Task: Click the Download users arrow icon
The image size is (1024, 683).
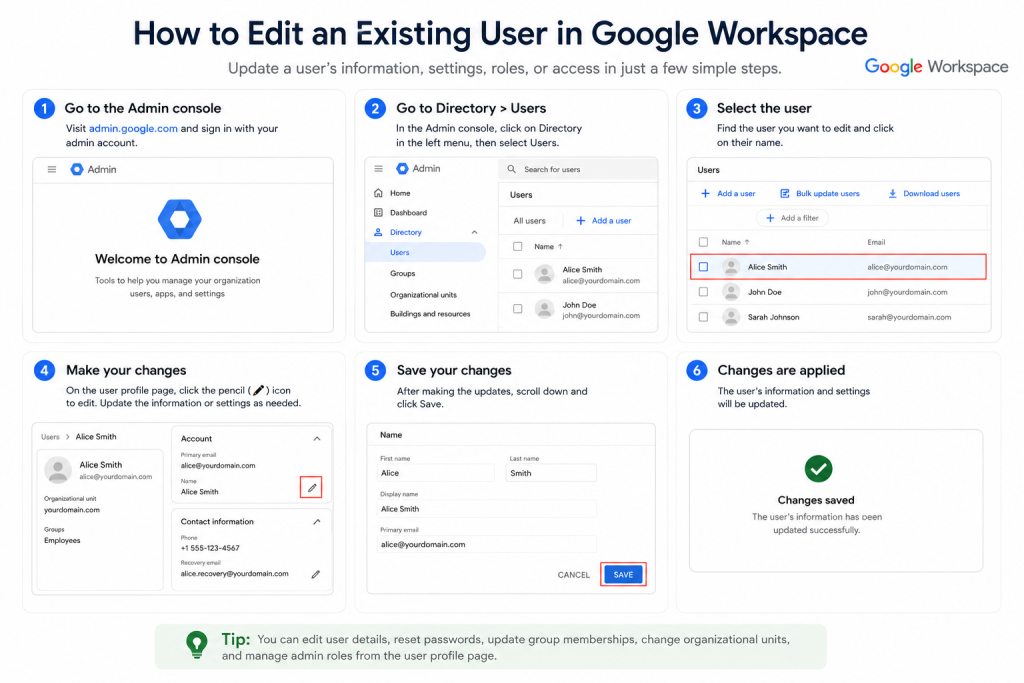Action: coord(893,193)
